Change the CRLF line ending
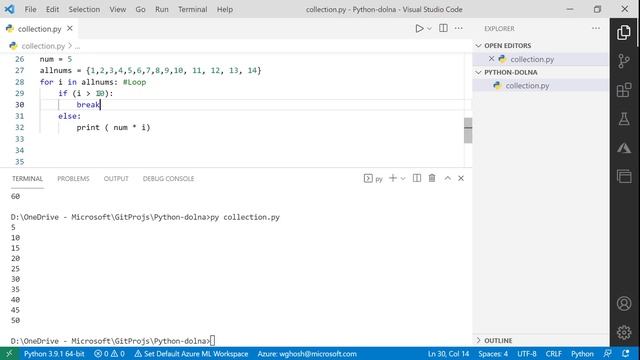Image resolution: width=640 pixels, height=360 pixels. tap(553, 353)
